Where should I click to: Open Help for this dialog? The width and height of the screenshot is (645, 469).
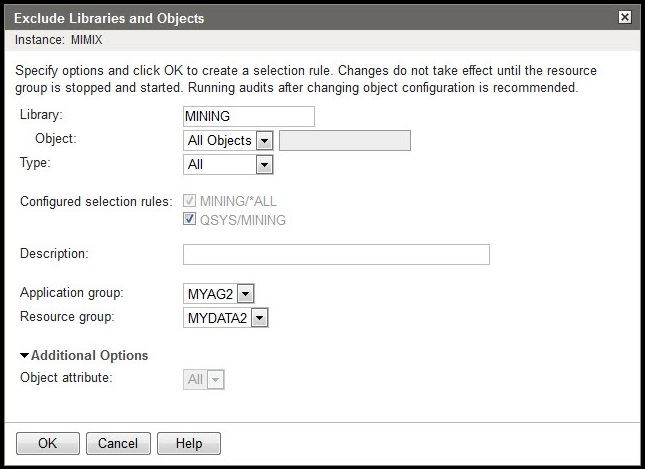[188, 443]
